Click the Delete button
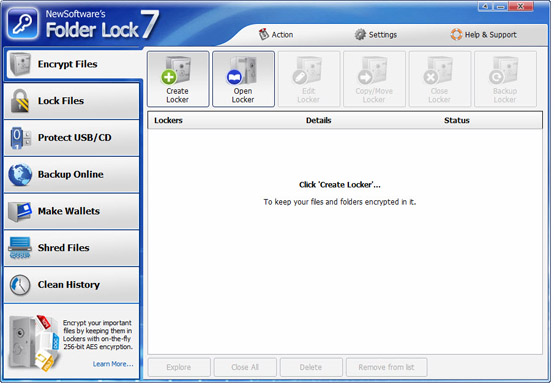 [311, 367]
